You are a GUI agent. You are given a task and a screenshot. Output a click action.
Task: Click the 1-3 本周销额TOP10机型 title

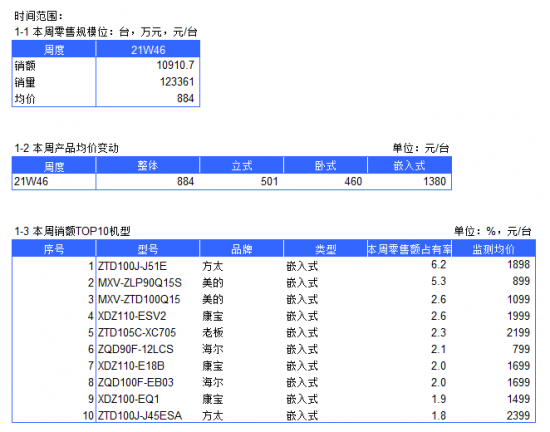72,231
